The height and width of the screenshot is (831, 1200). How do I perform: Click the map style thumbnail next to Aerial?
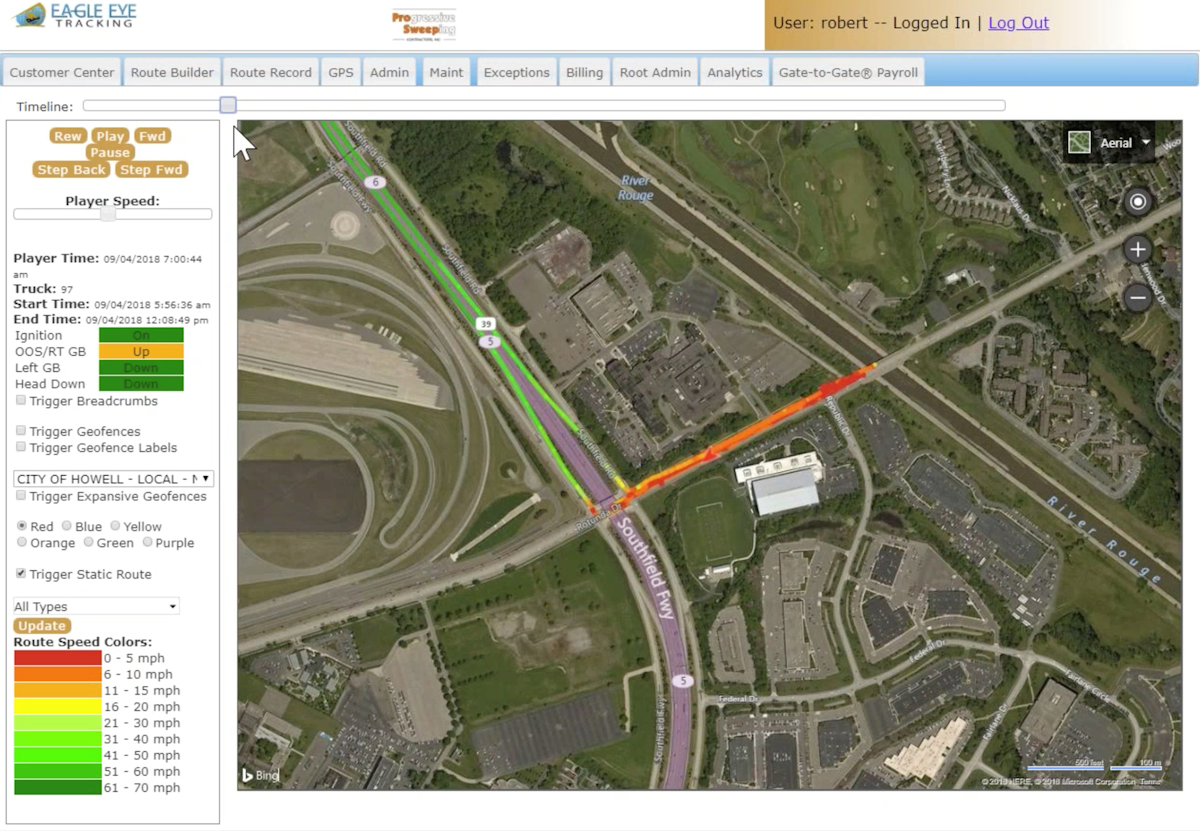point(1078,142)
